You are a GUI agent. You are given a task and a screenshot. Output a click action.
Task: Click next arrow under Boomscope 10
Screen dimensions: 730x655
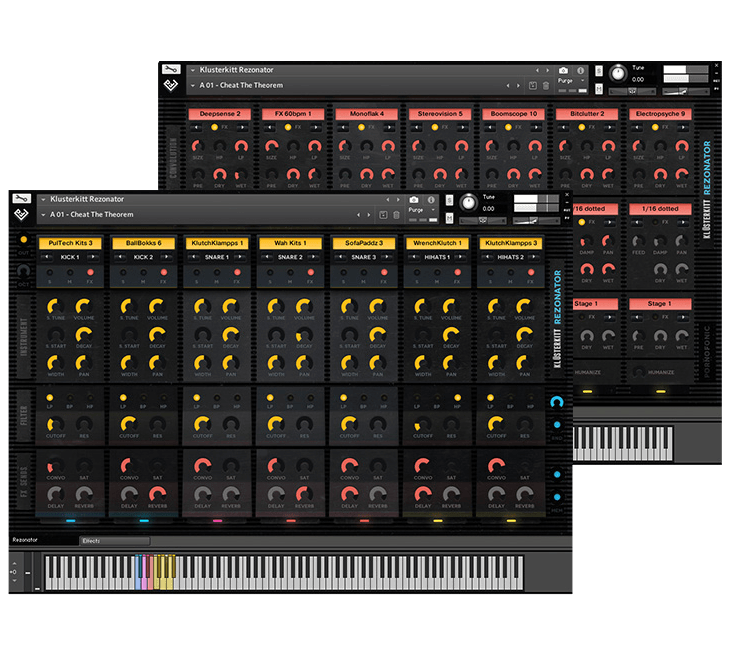(536, 127)
